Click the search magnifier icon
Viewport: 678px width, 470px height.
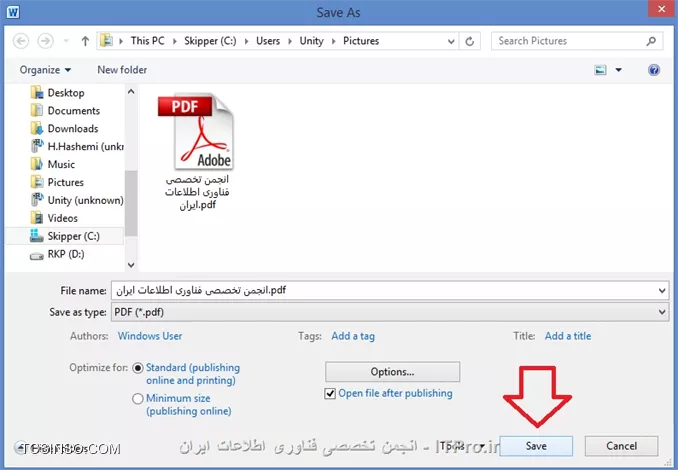pyautogui.click(x=651, y=41)
